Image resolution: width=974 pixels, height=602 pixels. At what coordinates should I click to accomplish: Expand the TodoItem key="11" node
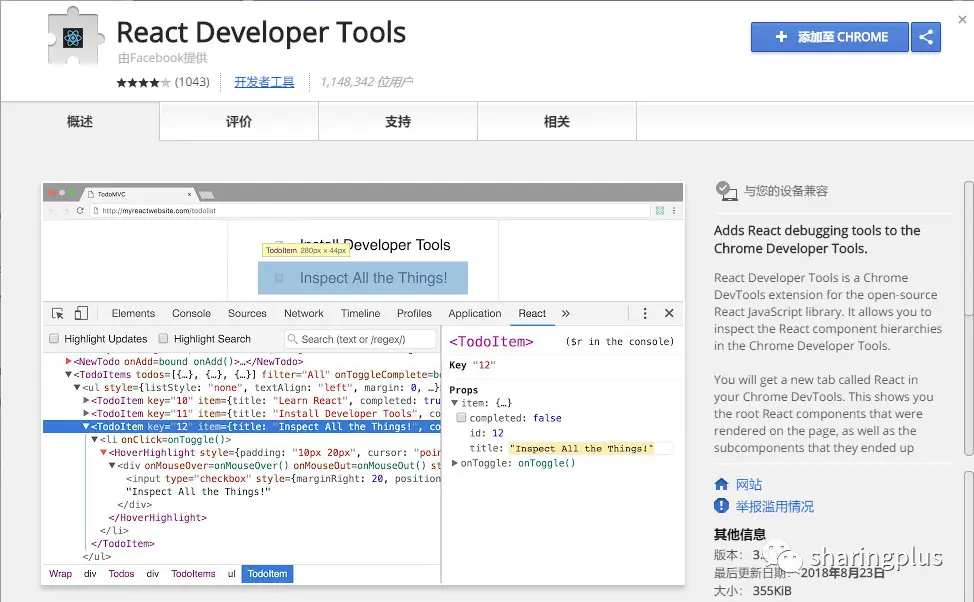point(86,413)
